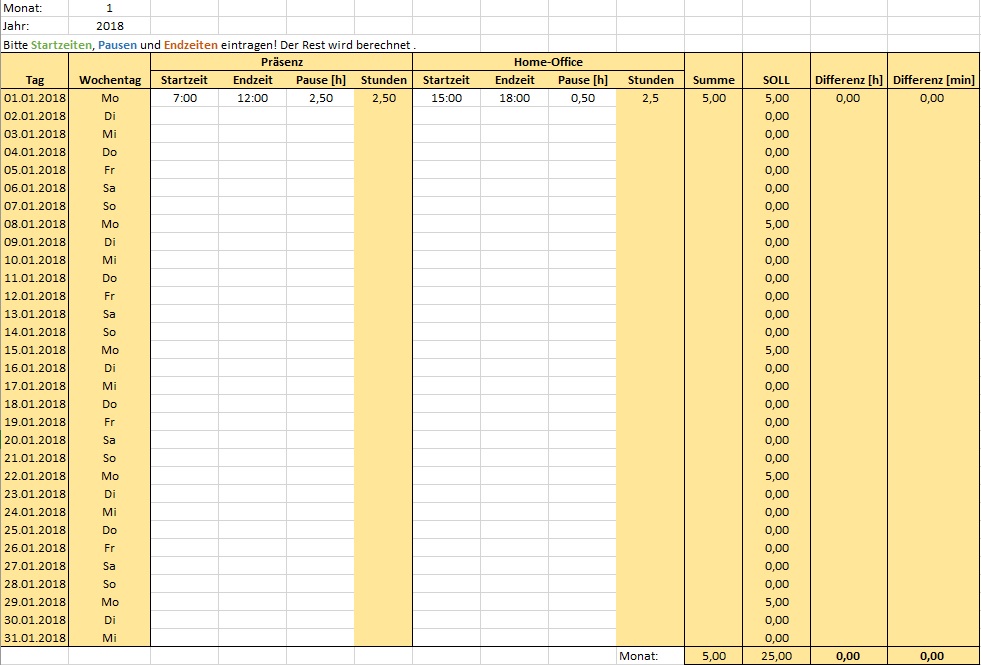Click the monthly SOLL total 25,00
Screen dimensions: 981x665
(x=776, y=656)
